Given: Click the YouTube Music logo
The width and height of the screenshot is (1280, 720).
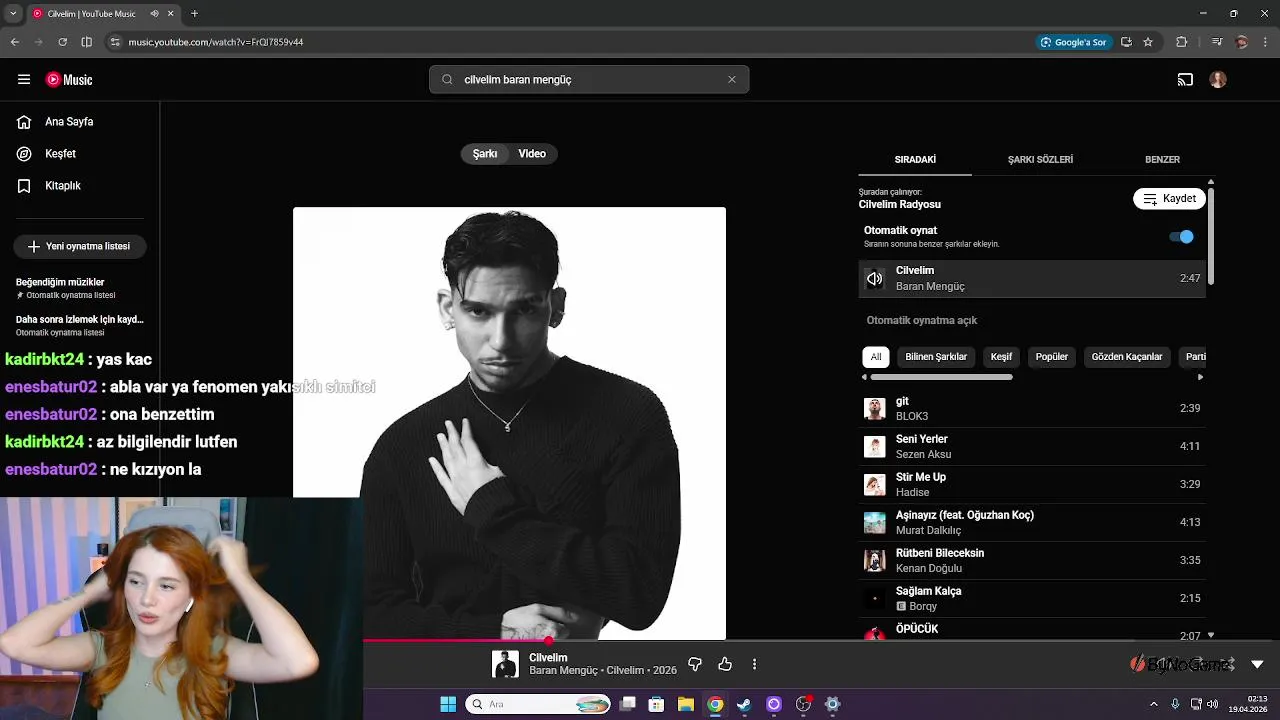Looking at the screenshot, I should 69,80.
